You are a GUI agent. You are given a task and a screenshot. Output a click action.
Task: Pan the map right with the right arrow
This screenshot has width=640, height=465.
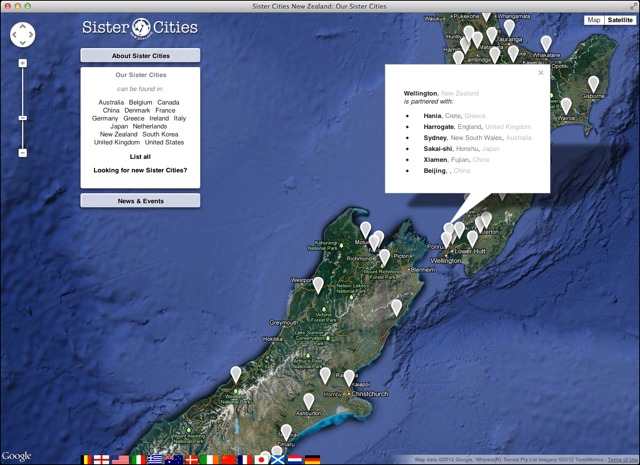pyautogui.click(x=31, y=34)
